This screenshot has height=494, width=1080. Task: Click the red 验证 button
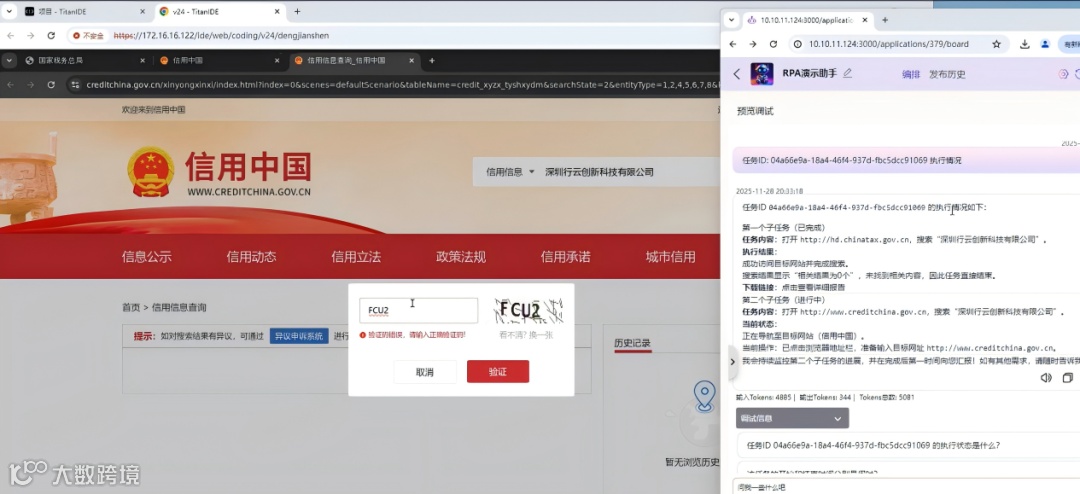click(498, 372)
